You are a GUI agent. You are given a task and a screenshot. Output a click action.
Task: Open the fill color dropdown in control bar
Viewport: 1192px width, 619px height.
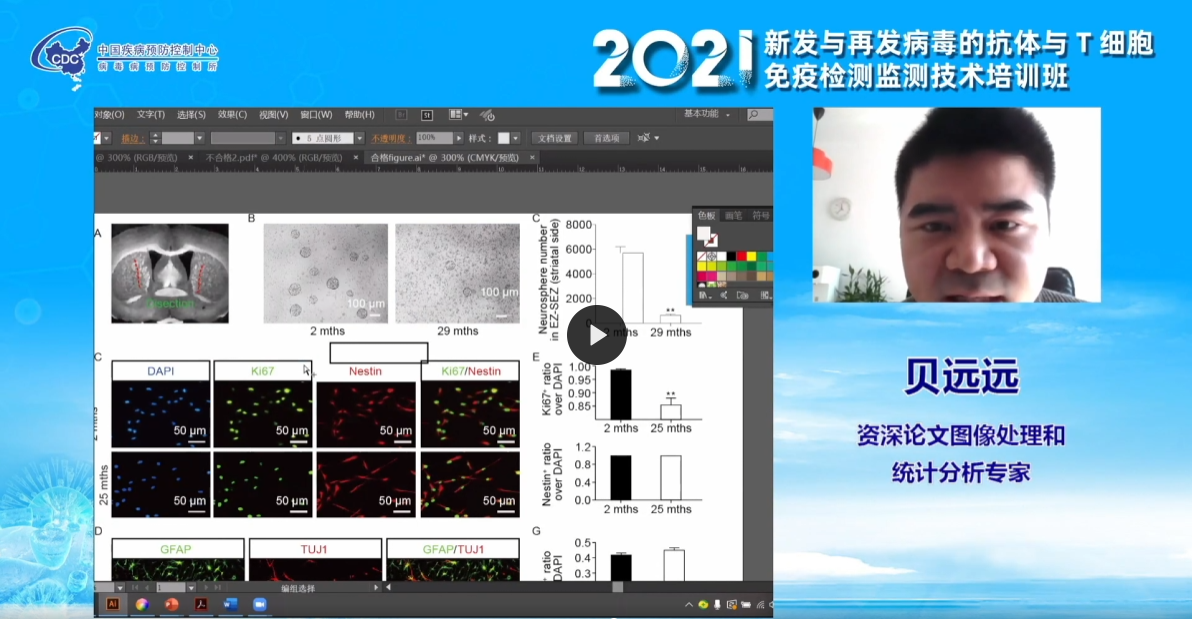tap(106, 138)
